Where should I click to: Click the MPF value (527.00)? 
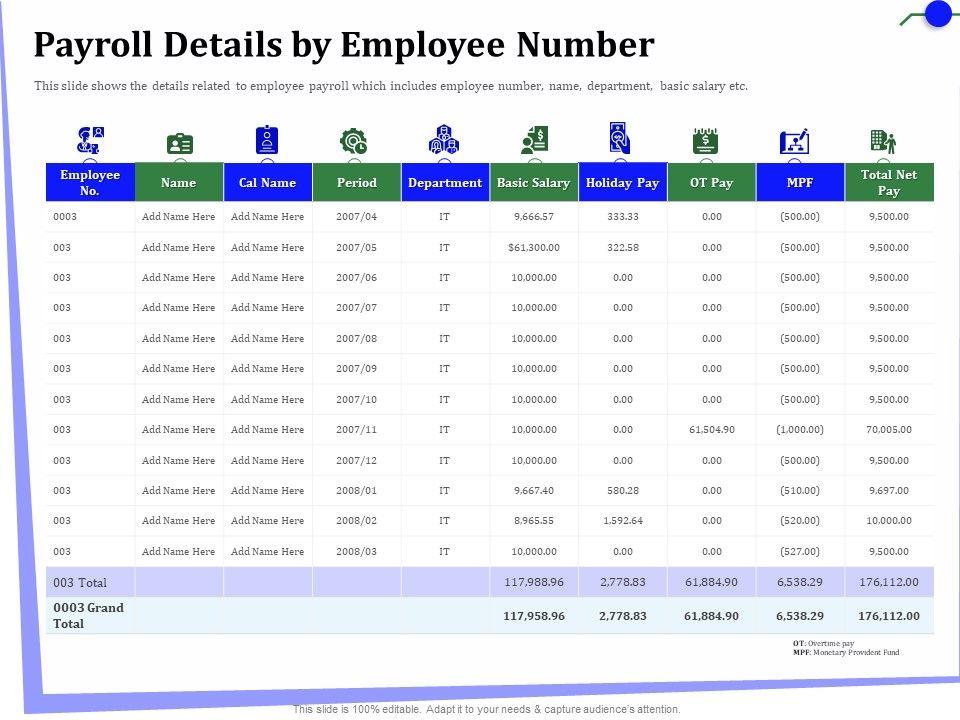click(x=800, y=552)
